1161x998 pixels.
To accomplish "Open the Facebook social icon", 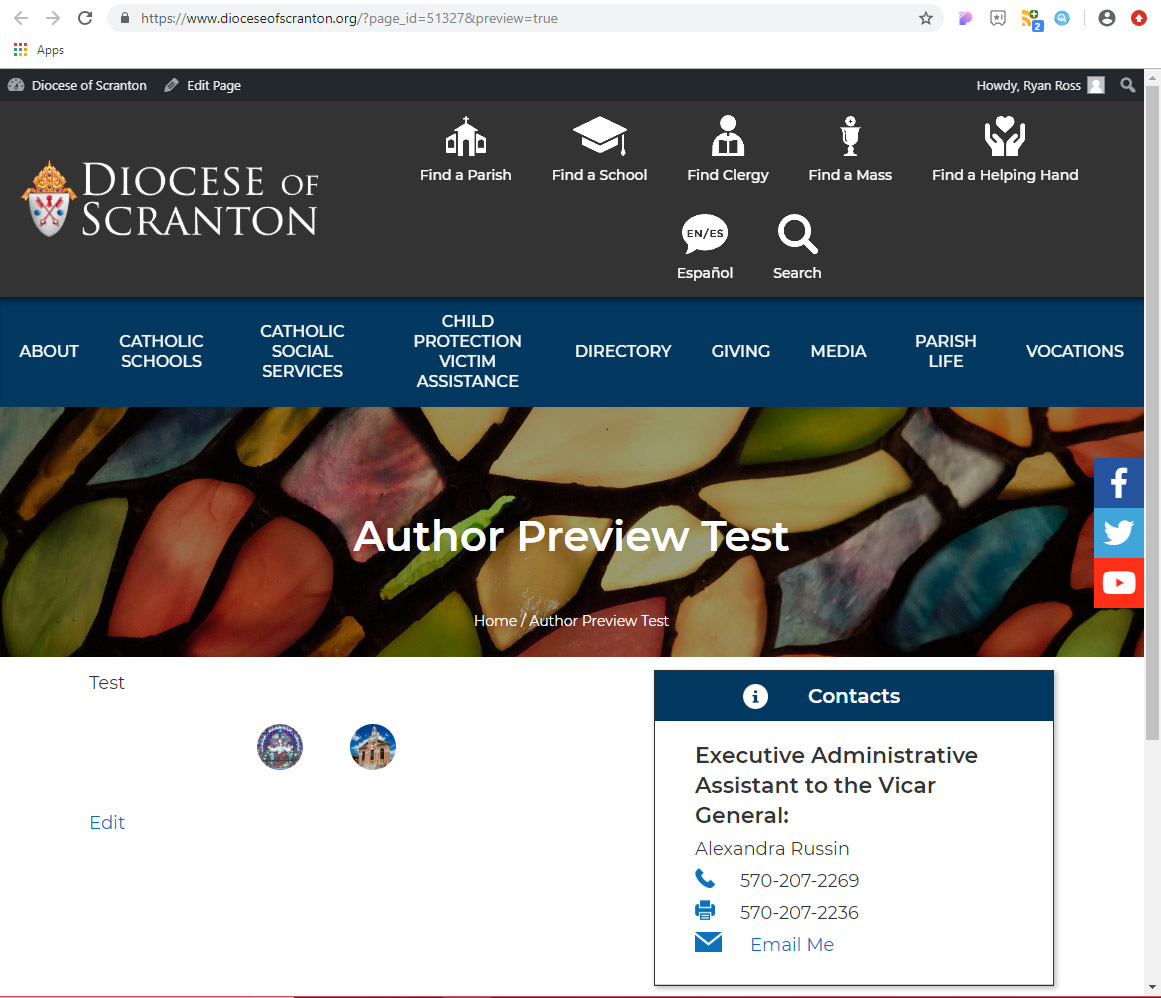I will tap(1118, 484).
